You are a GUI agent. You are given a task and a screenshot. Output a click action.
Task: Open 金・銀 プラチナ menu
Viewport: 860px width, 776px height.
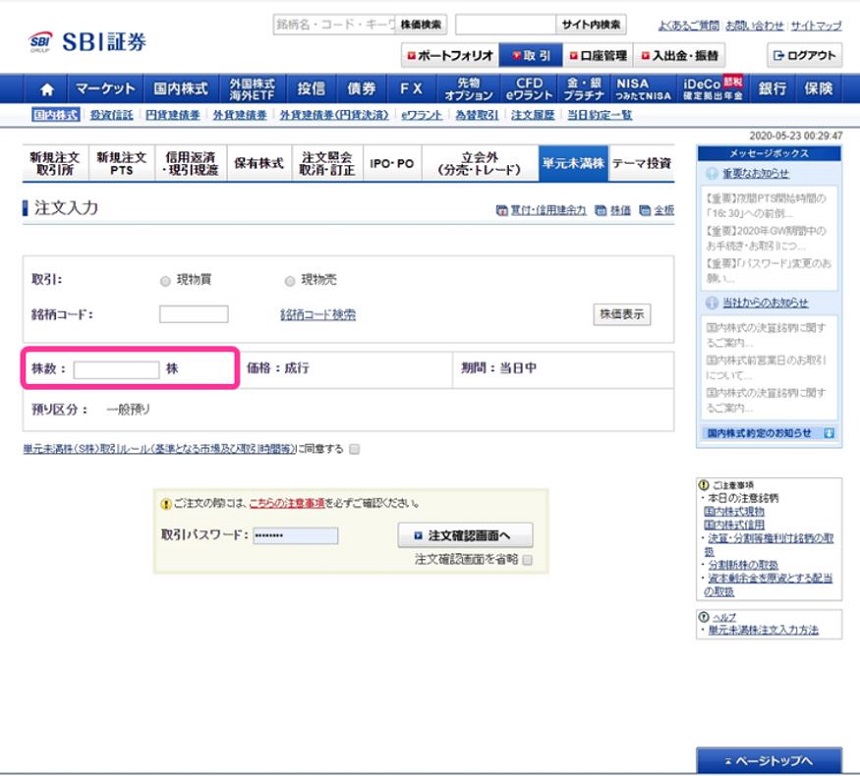point(584,89)
